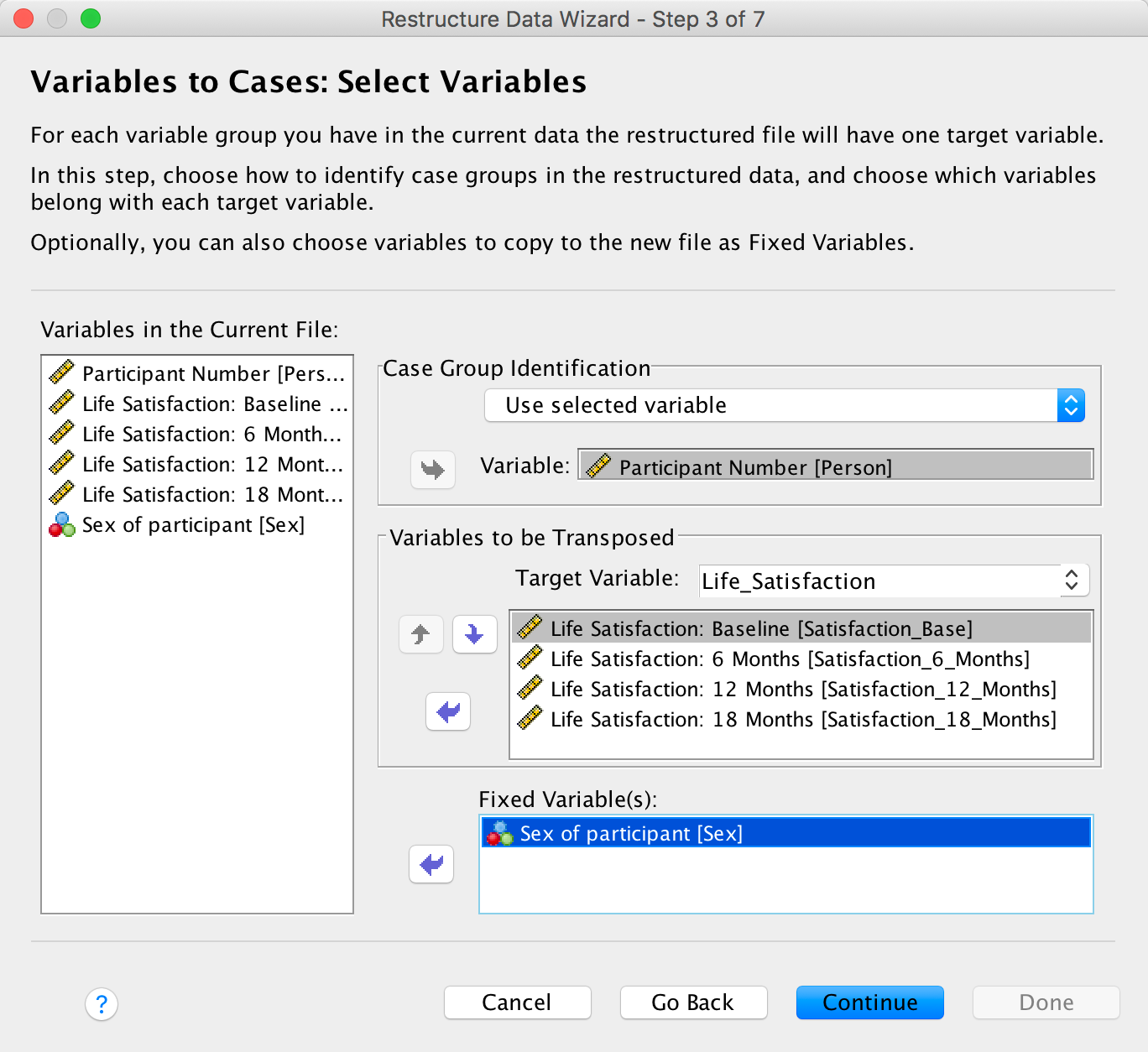
Task: Select Sex of participant in Fixed Variables
Action: pos(631,834)
